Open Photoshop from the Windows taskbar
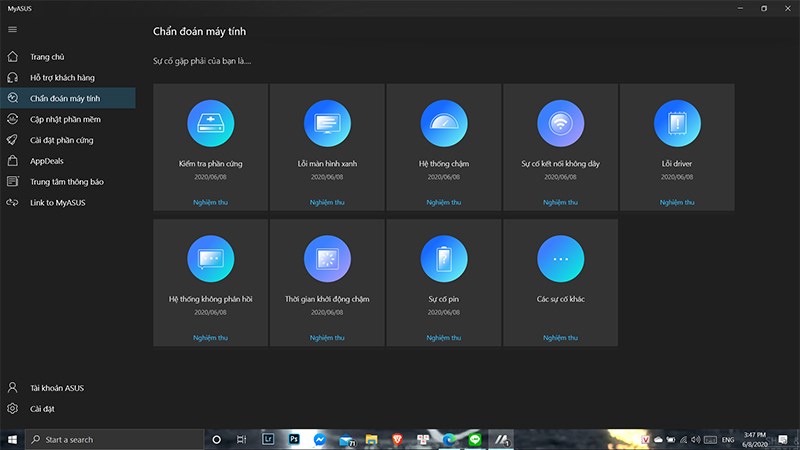The height and width of the screenshot is (450, 800). point(295,439)
